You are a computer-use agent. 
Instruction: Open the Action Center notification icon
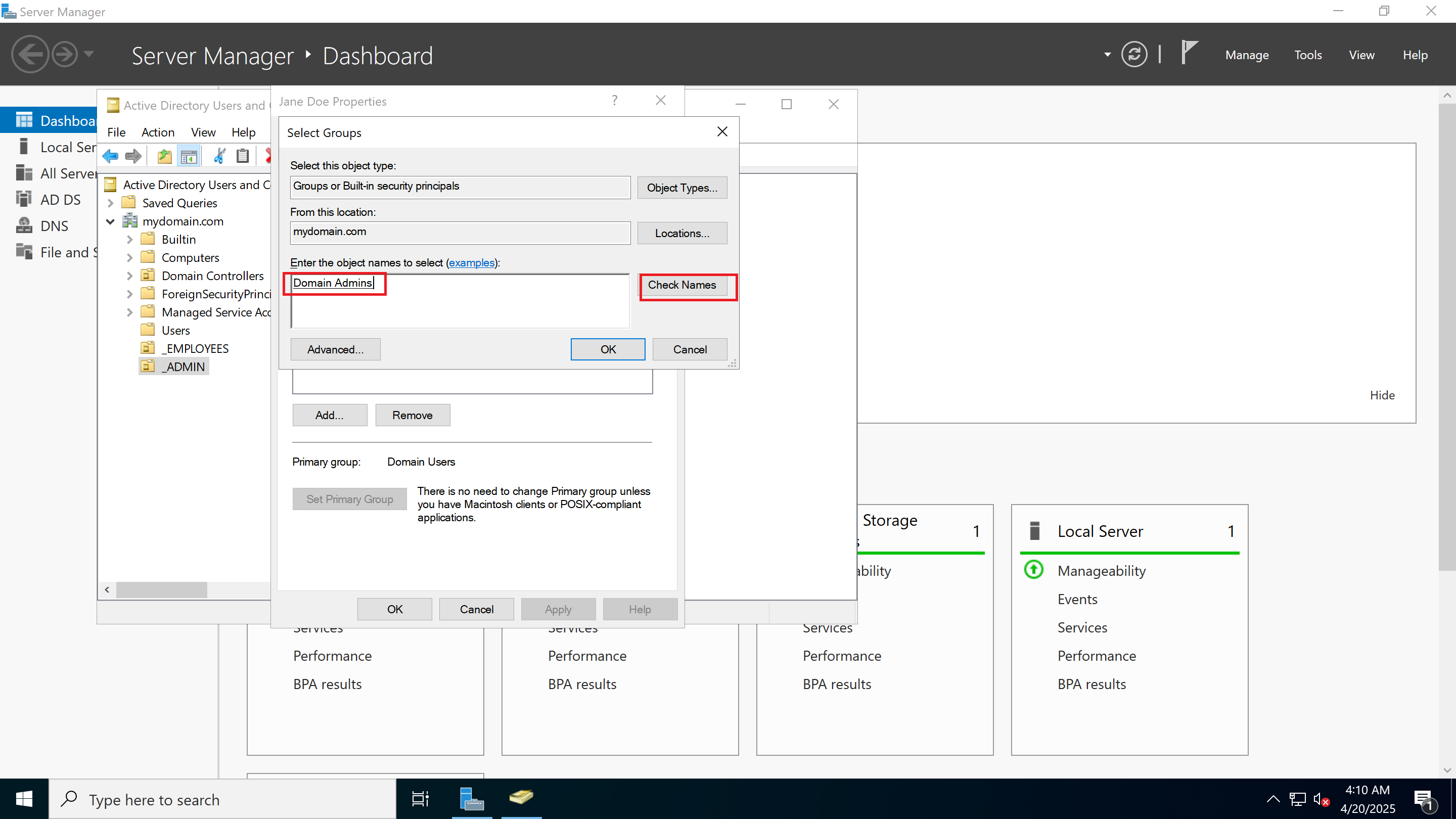click(1424, 799)
